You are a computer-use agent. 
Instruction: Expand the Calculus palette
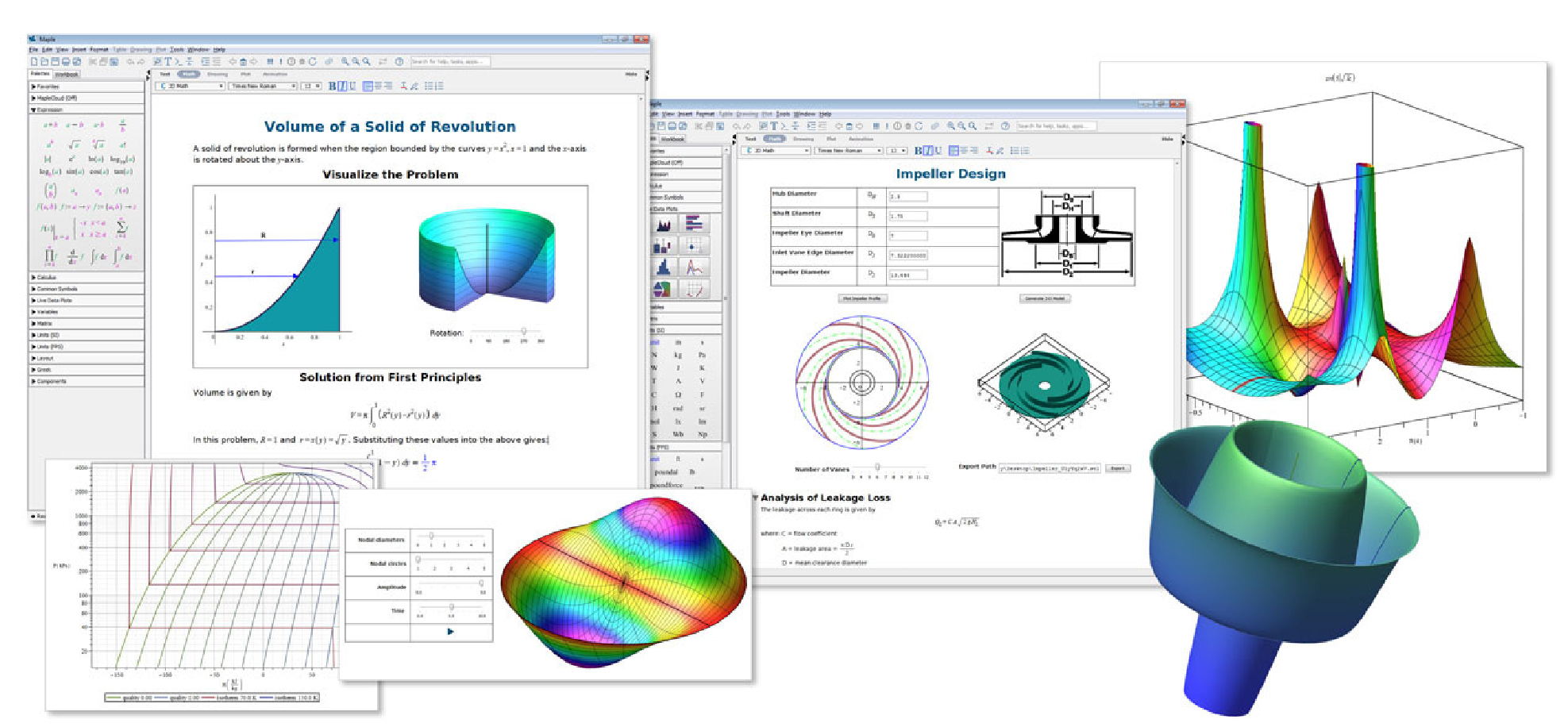pos(87,277)
